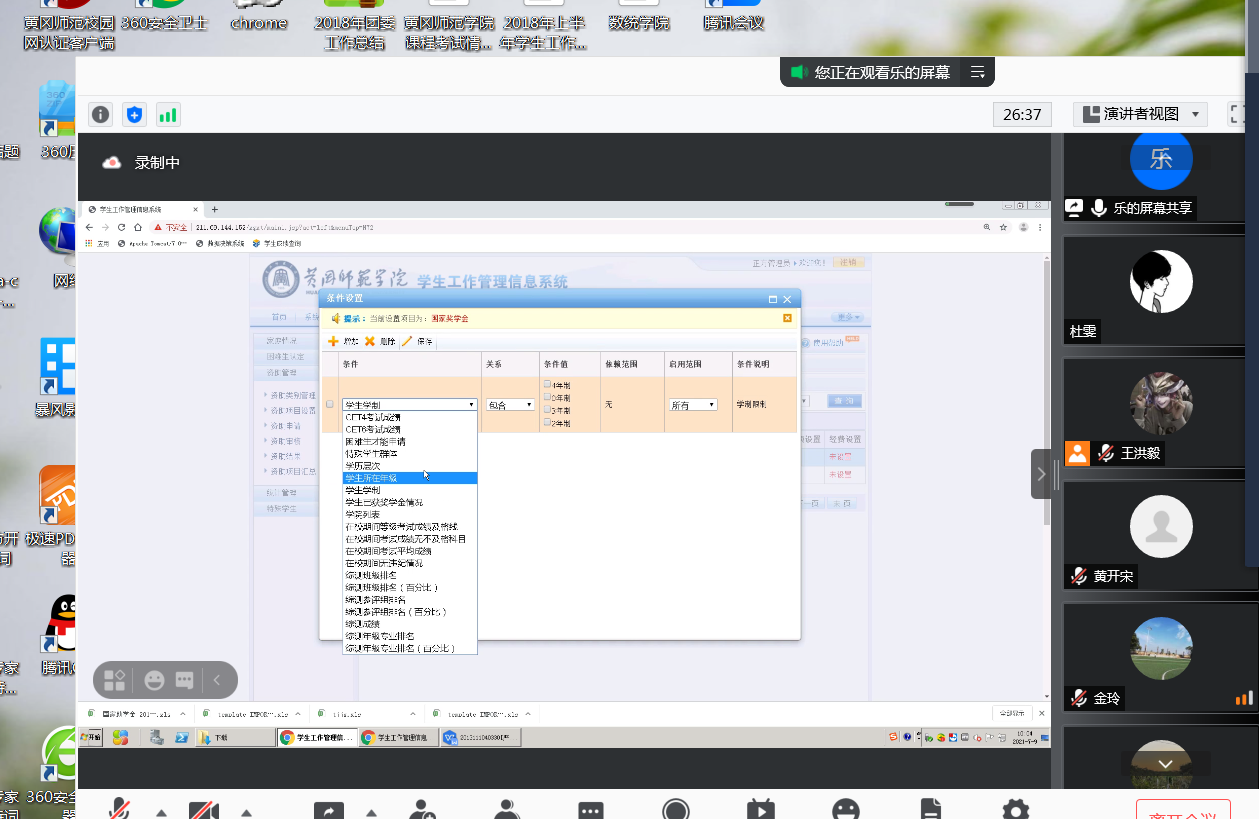Expand the audio options arrow beside microphone
The image size is (1259, 819).
pyautogui.click(x=161, y=812)
